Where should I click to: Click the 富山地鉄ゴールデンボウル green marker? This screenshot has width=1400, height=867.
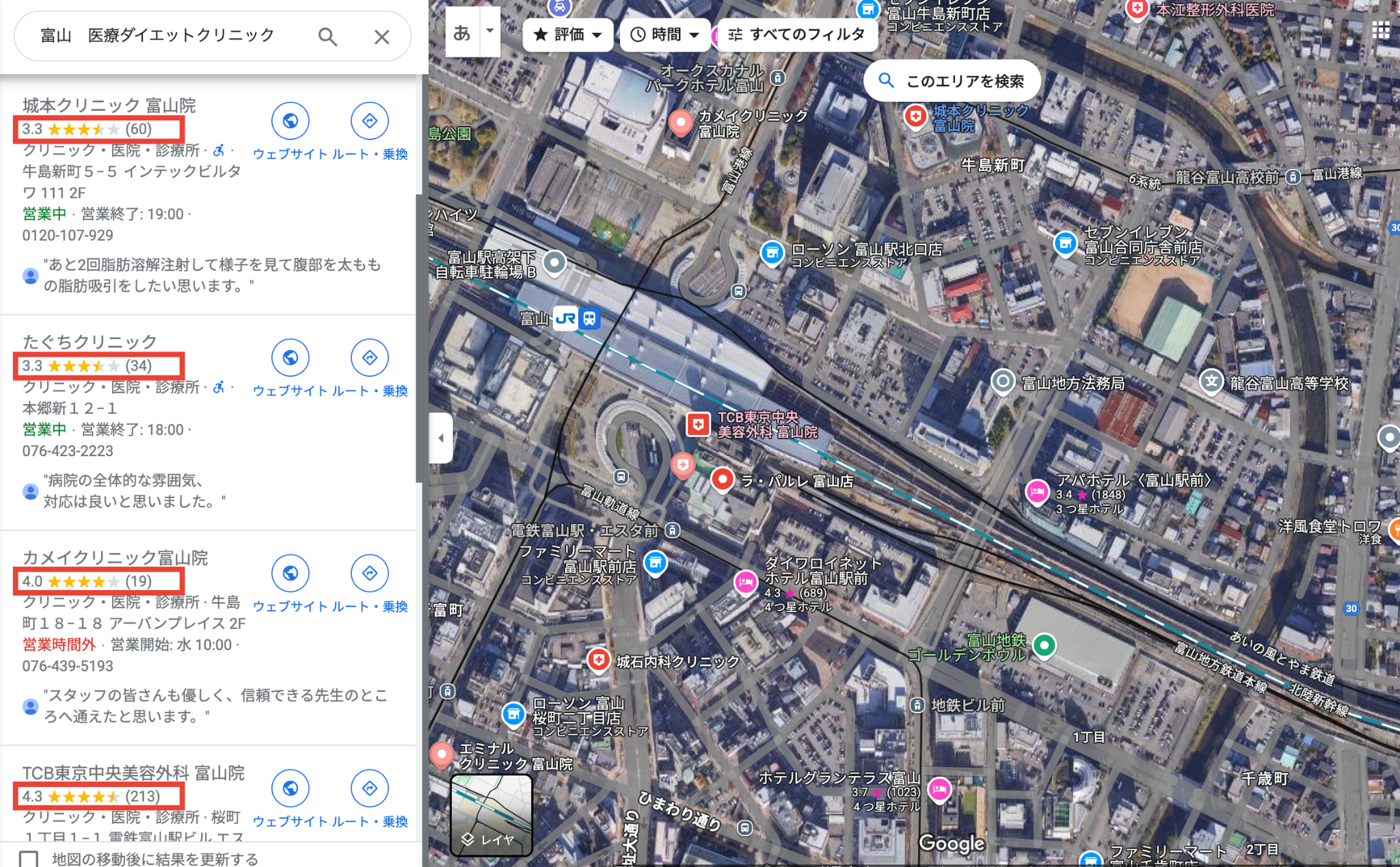click(1044, 645)
